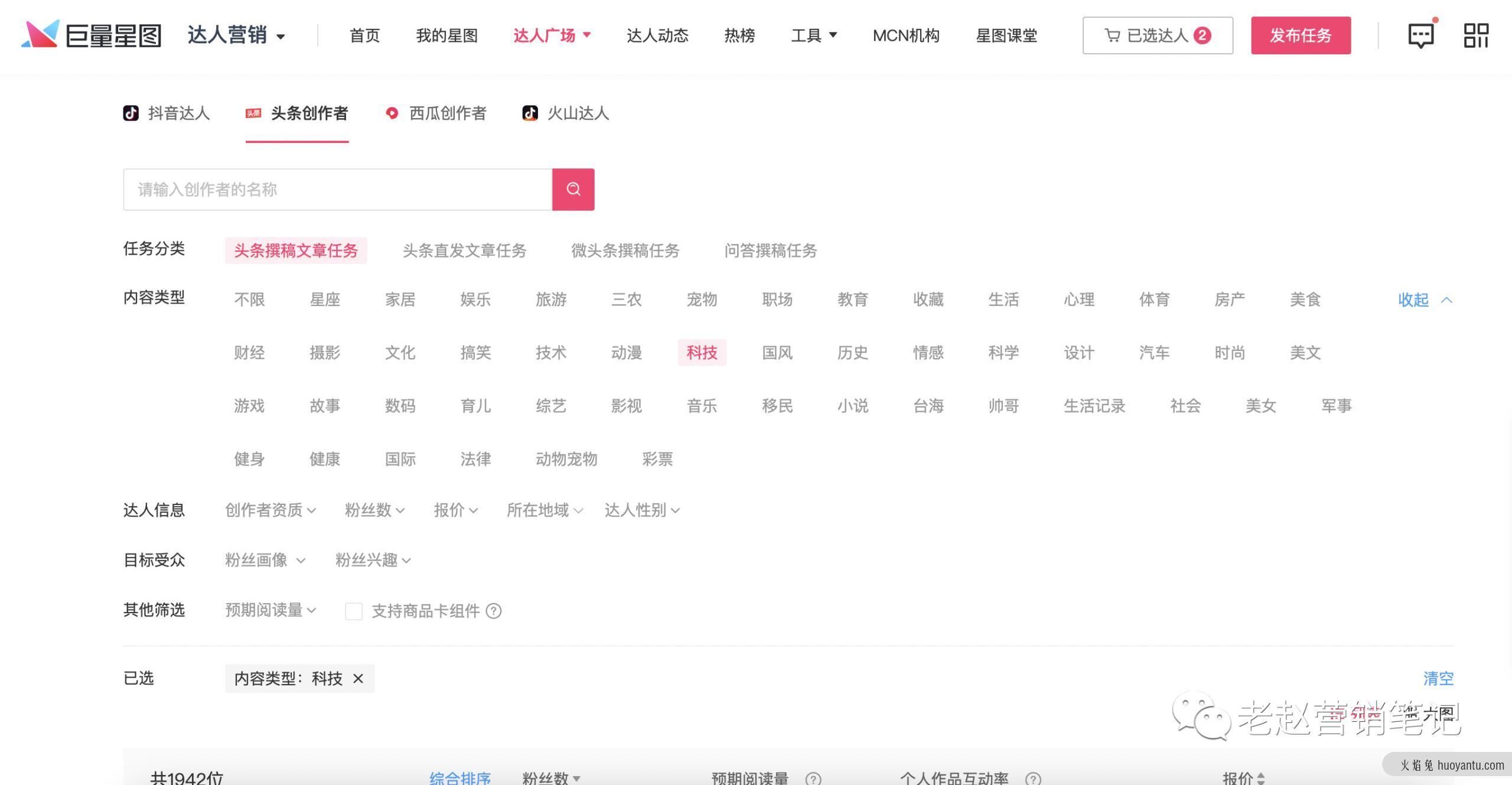This screenshot has width=1512, height=785.
Task: Open 达人动态 navigation item
Action: click(x=657, y=35)
